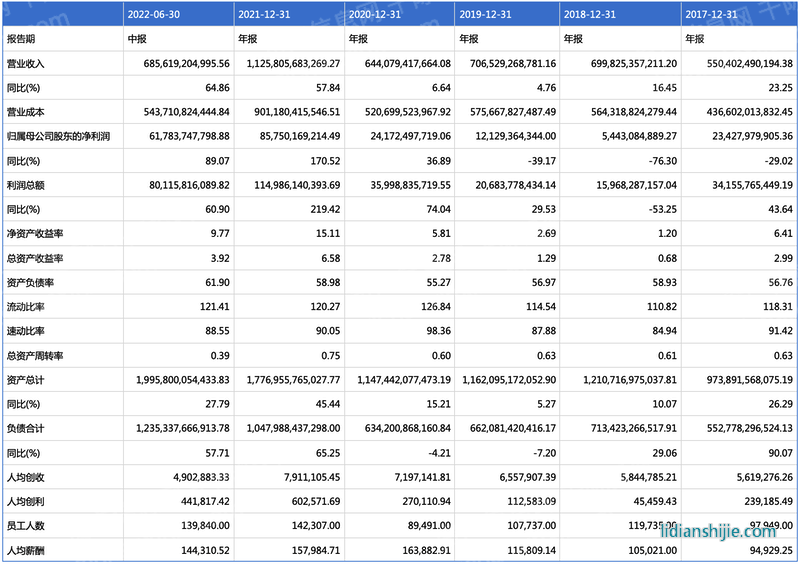Select net profit growth -76.30
The image size is (800, 564).
(662, 161)
